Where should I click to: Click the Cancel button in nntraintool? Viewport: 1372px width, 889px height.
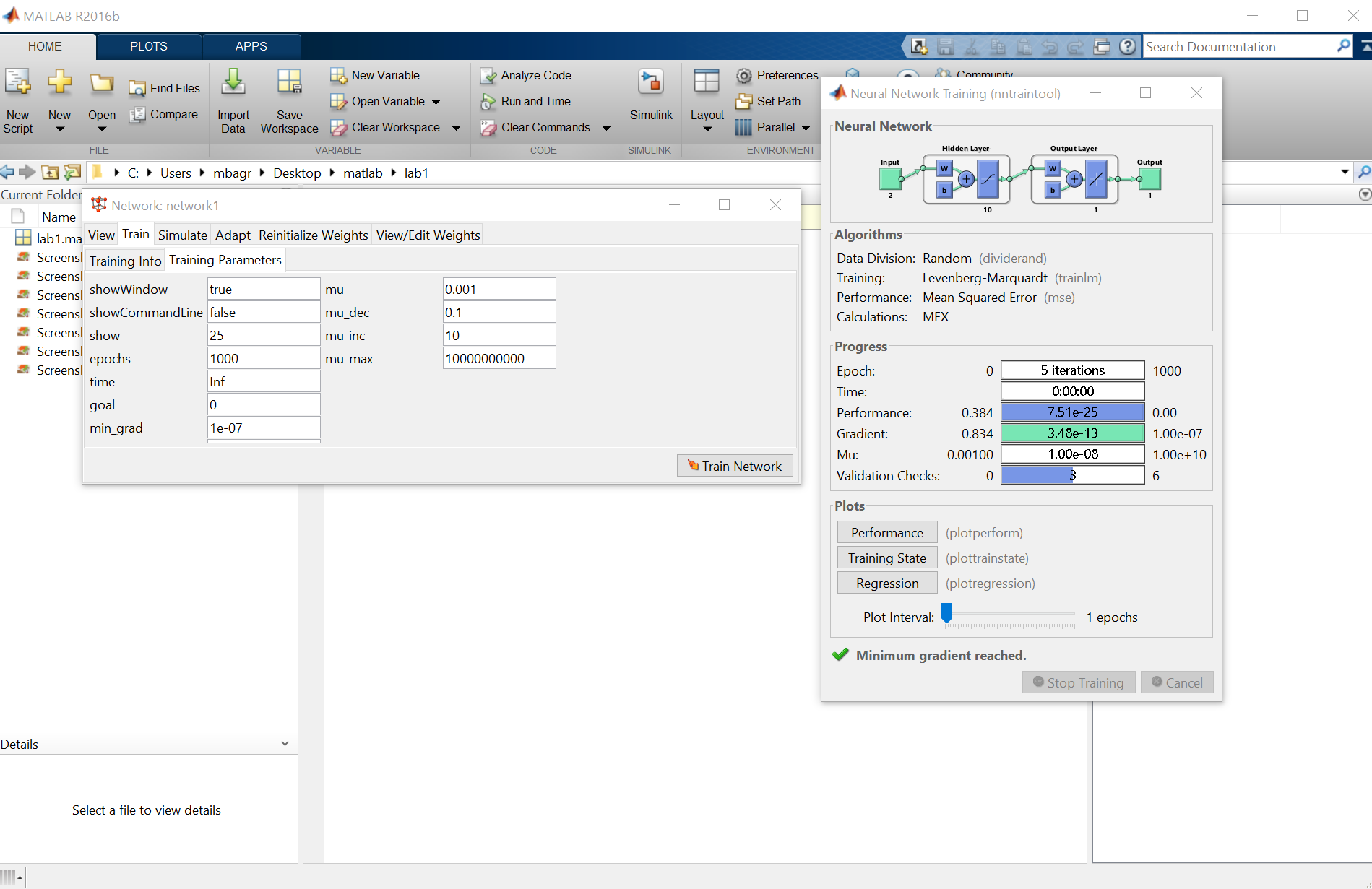[1176, 682]
